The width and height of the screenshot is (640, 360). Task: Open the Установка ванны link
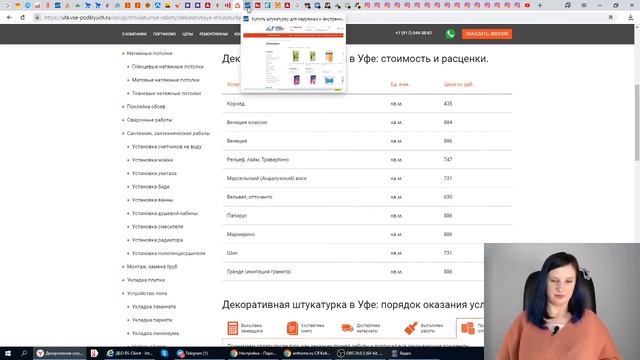[152, 200]
